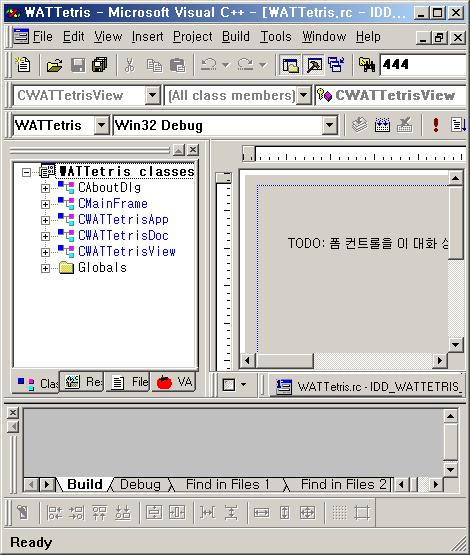Open the Tools menu
This screenshot has height=555, width=470.
tap(276, 36)
